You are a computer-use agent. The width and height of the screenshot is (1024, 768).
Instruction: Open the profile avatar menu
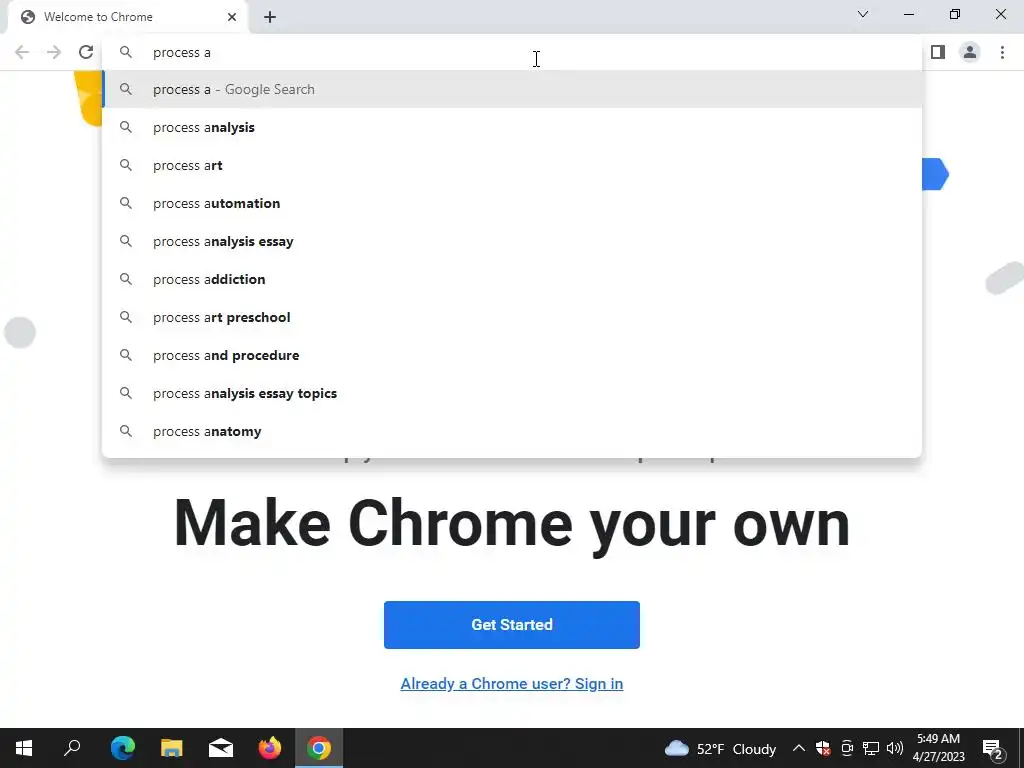(x=970, y=52)
